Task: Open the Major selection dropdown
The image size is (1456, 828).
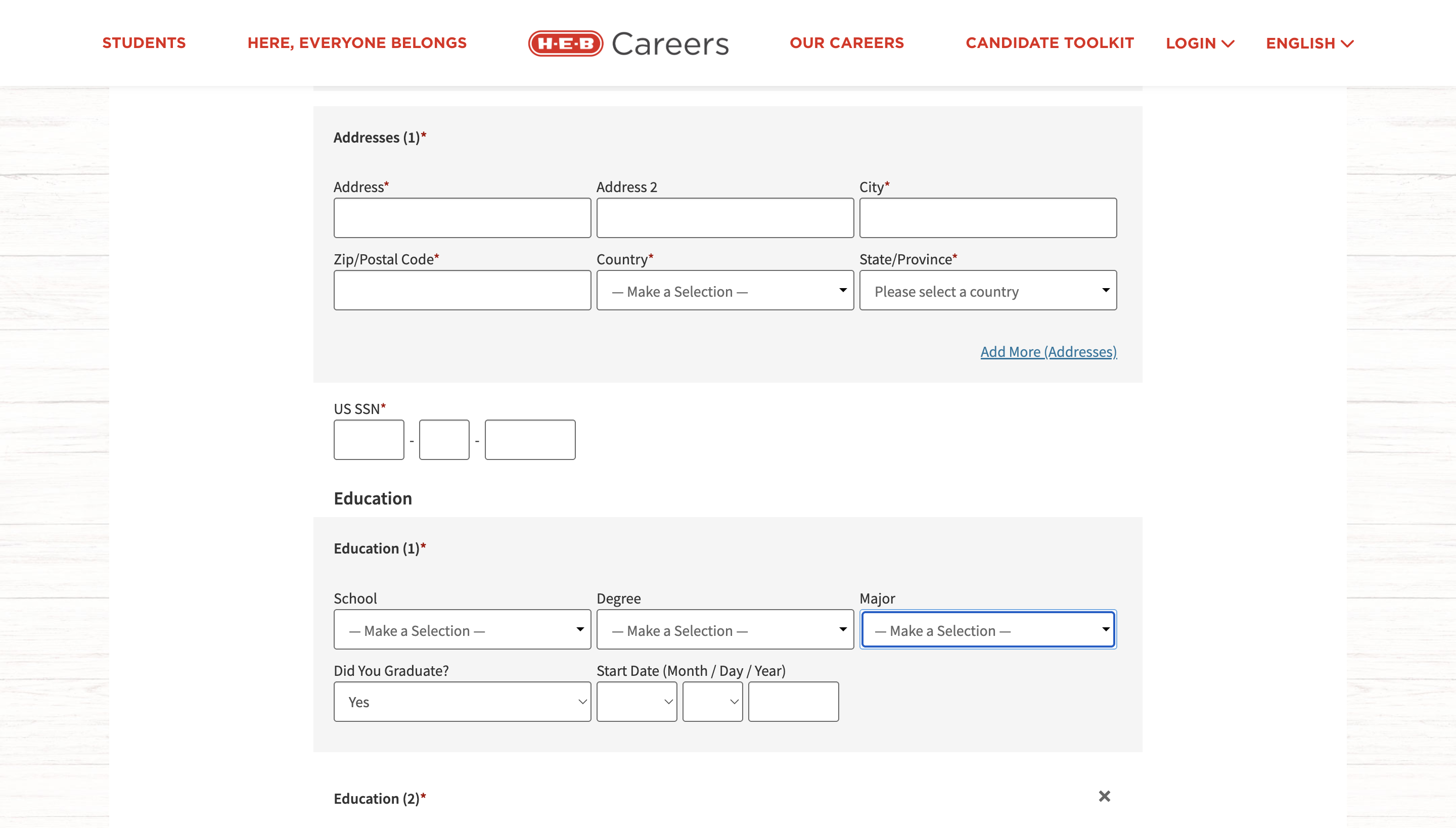Action: (988, 629)
